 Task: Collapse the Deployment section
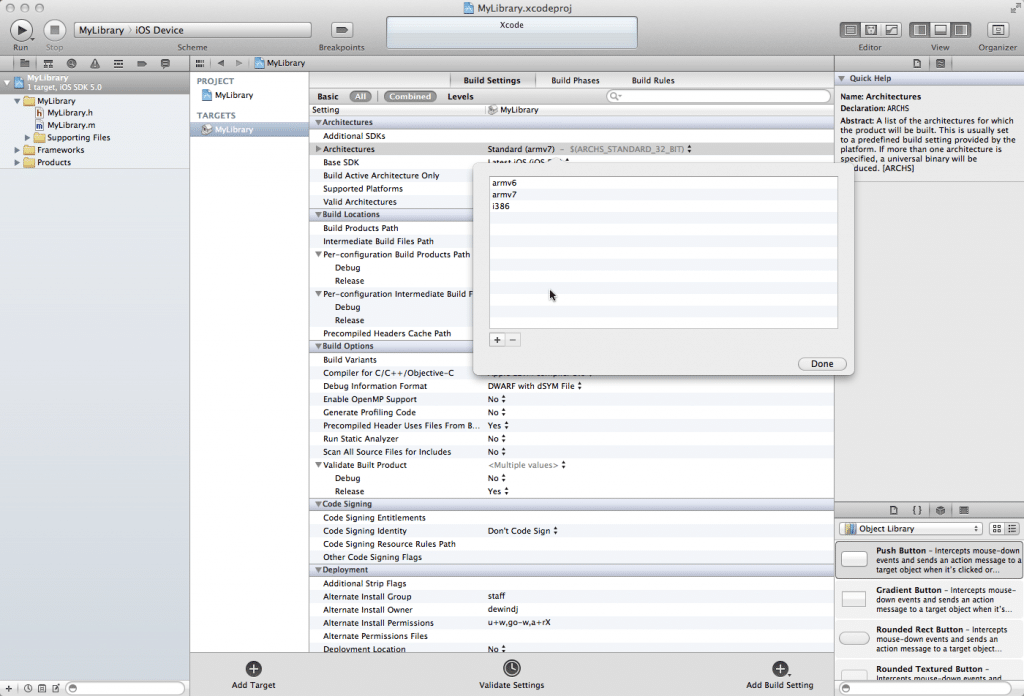318,570
